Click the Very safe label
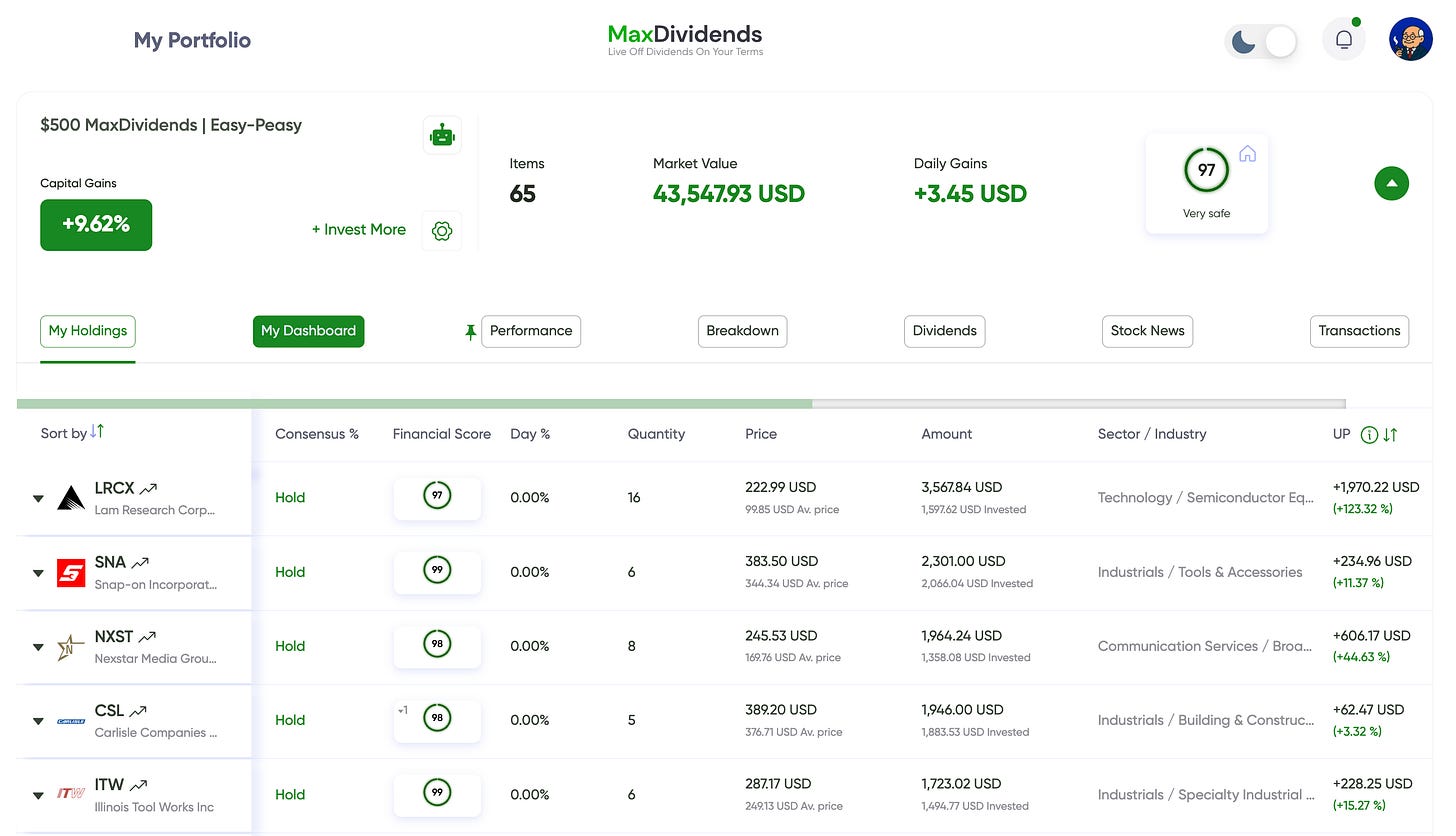Image resolution: width=1456 pixels, height=836 pixels. click(1206, 213)
